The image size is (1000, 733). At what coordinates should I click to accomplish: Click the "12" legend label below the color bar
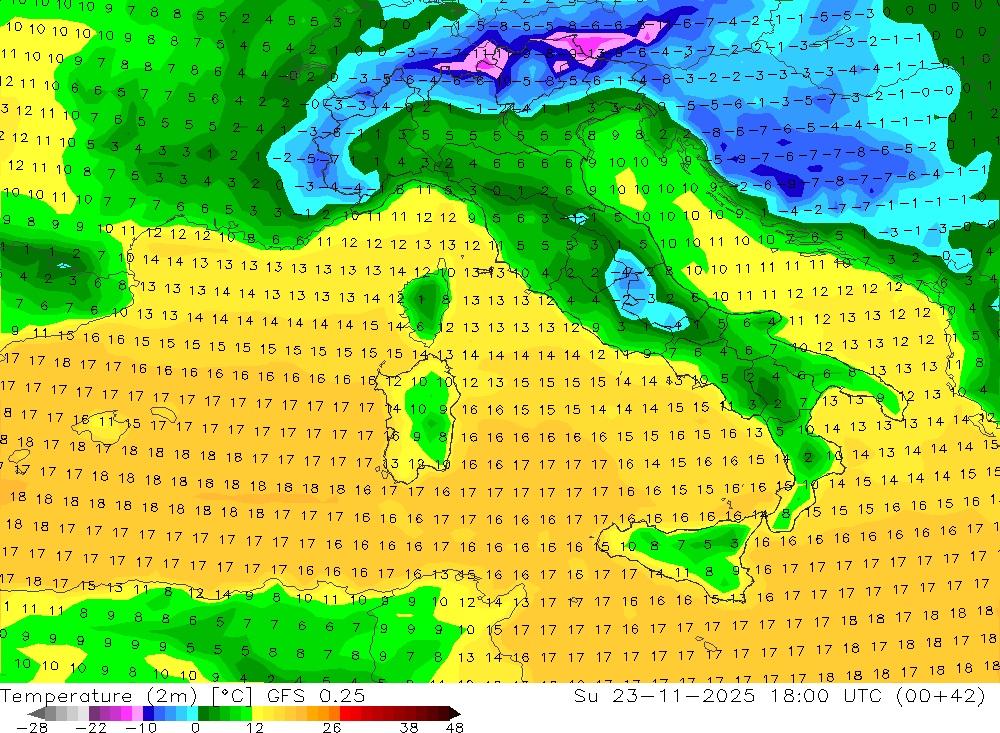click(x=254, y=728)
